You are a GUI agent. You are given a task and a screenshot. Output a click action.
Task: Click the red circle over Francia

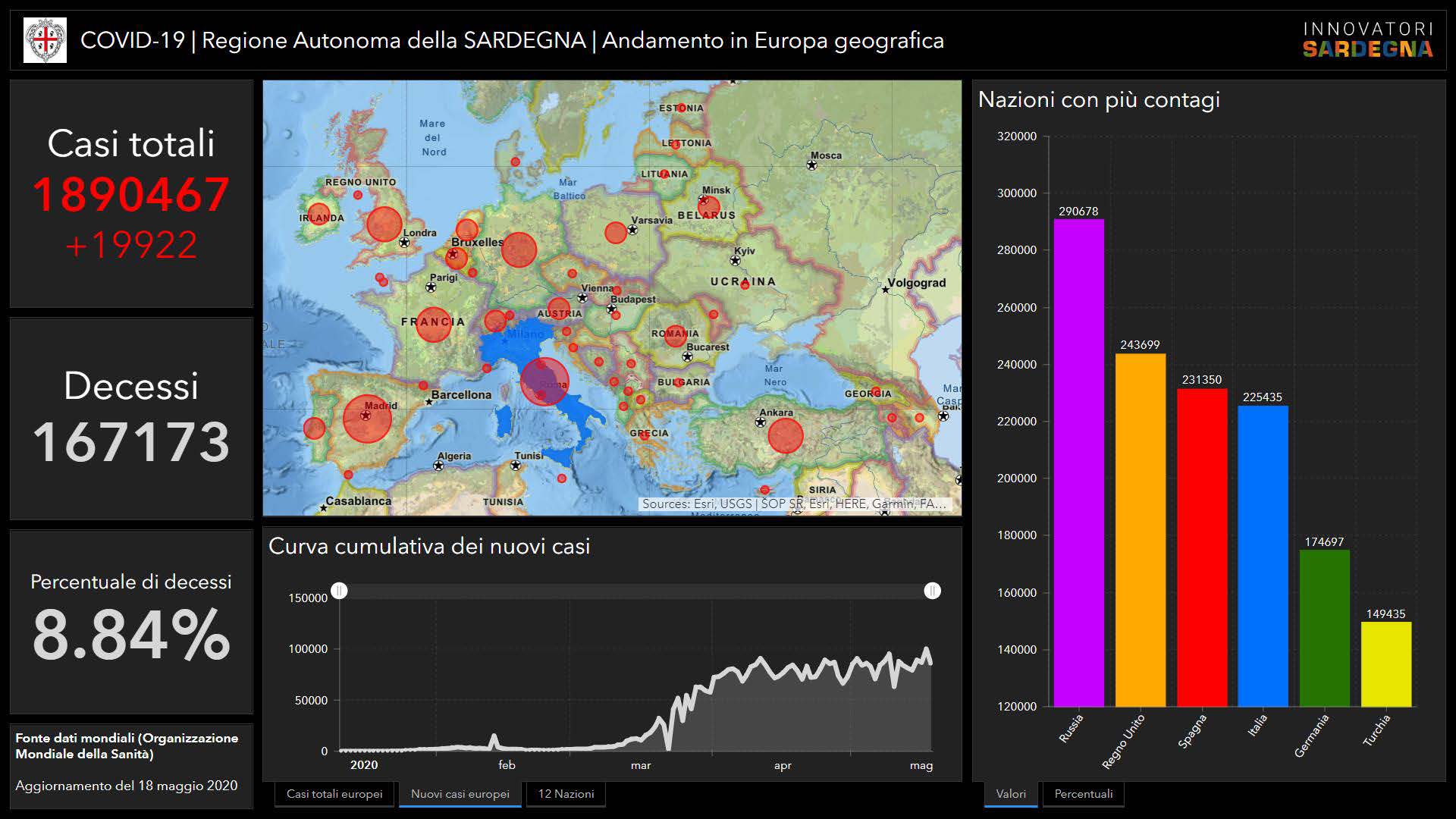point(433,325)
